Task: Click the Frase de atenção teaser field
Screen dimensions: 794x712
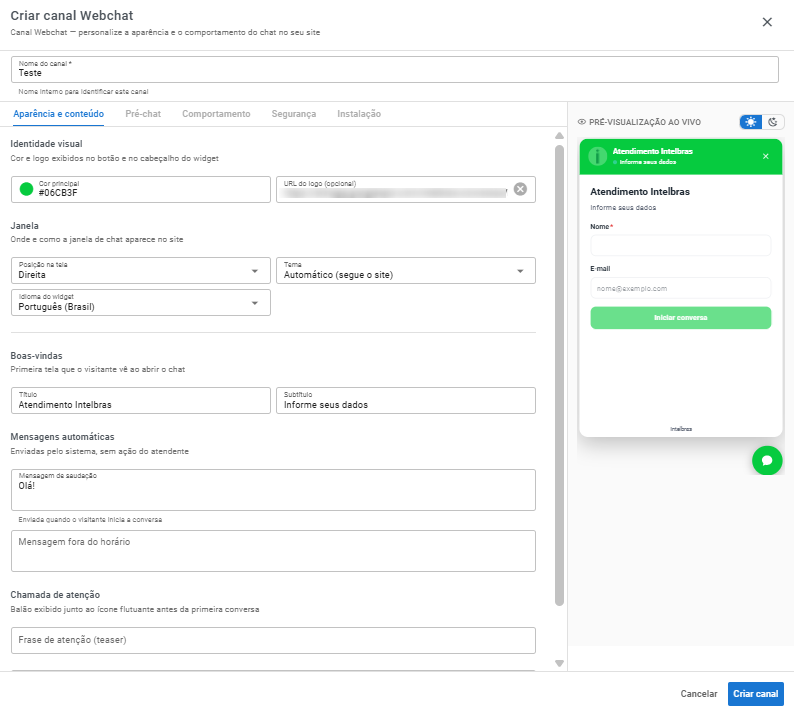Action: 273,640
